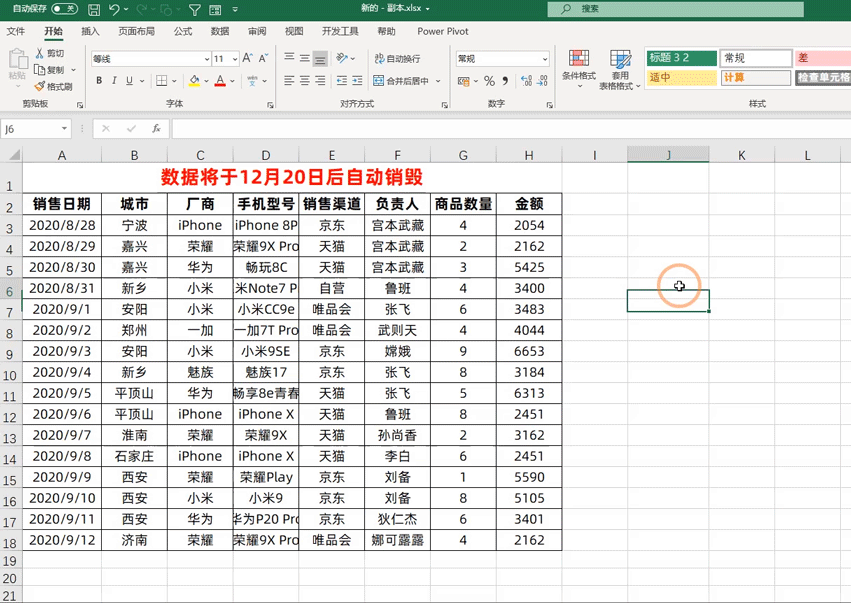Click the Decrease Decimal icon

click(542, 81)
